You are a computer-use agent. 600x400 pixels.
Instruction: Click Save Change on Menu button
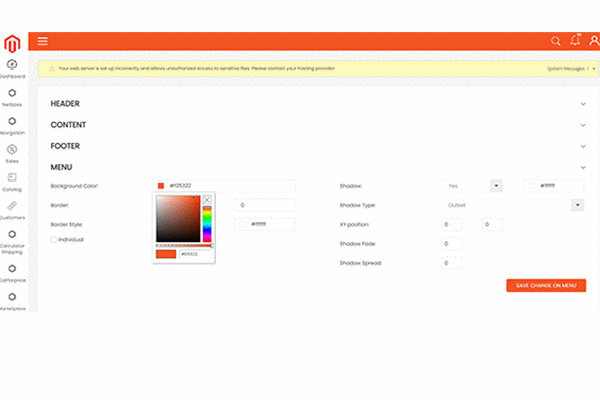pyautogui.click(x=545, y=285)
